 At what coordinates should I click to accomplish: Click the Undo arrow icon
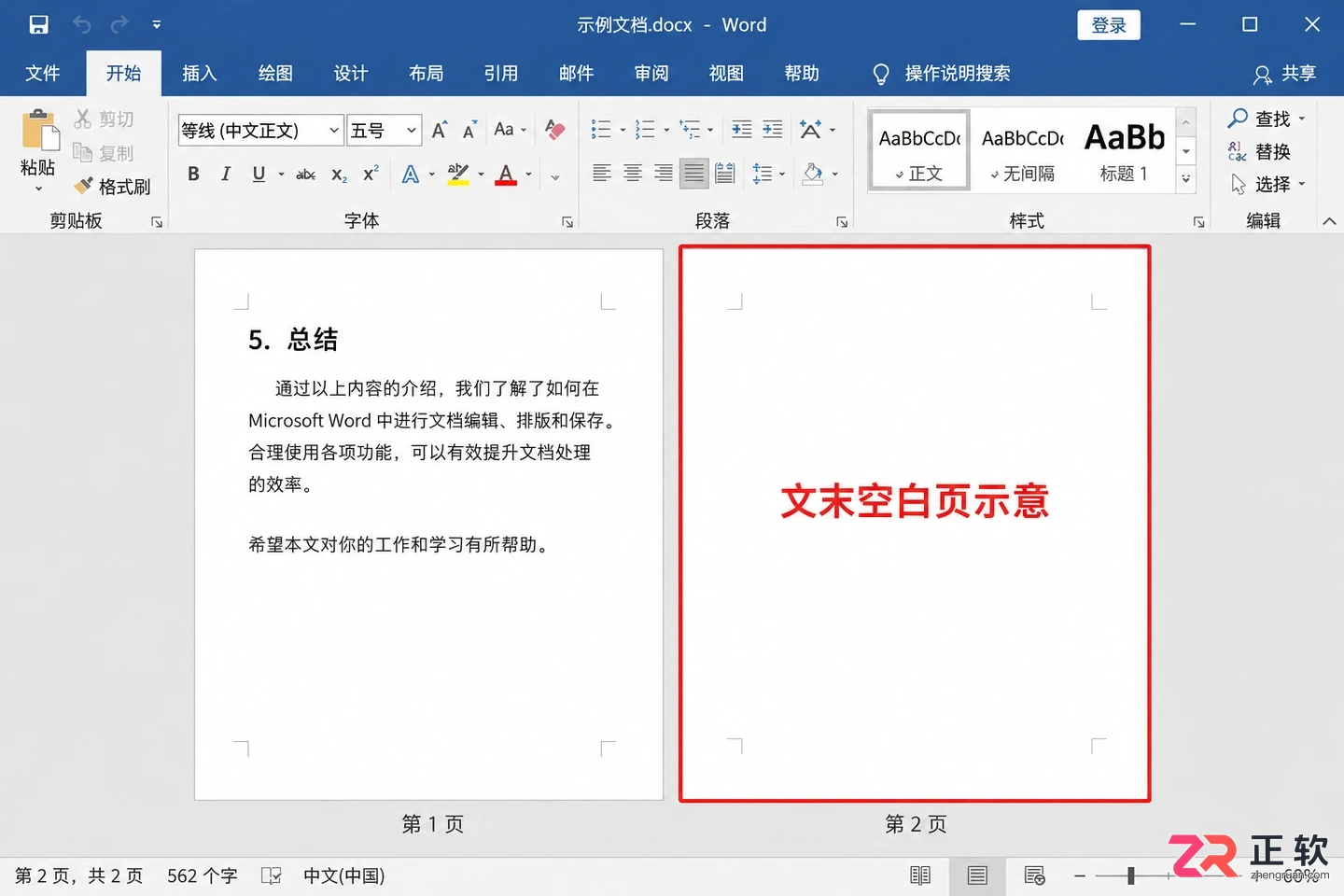pyautogui.click(x=82, y=25)
